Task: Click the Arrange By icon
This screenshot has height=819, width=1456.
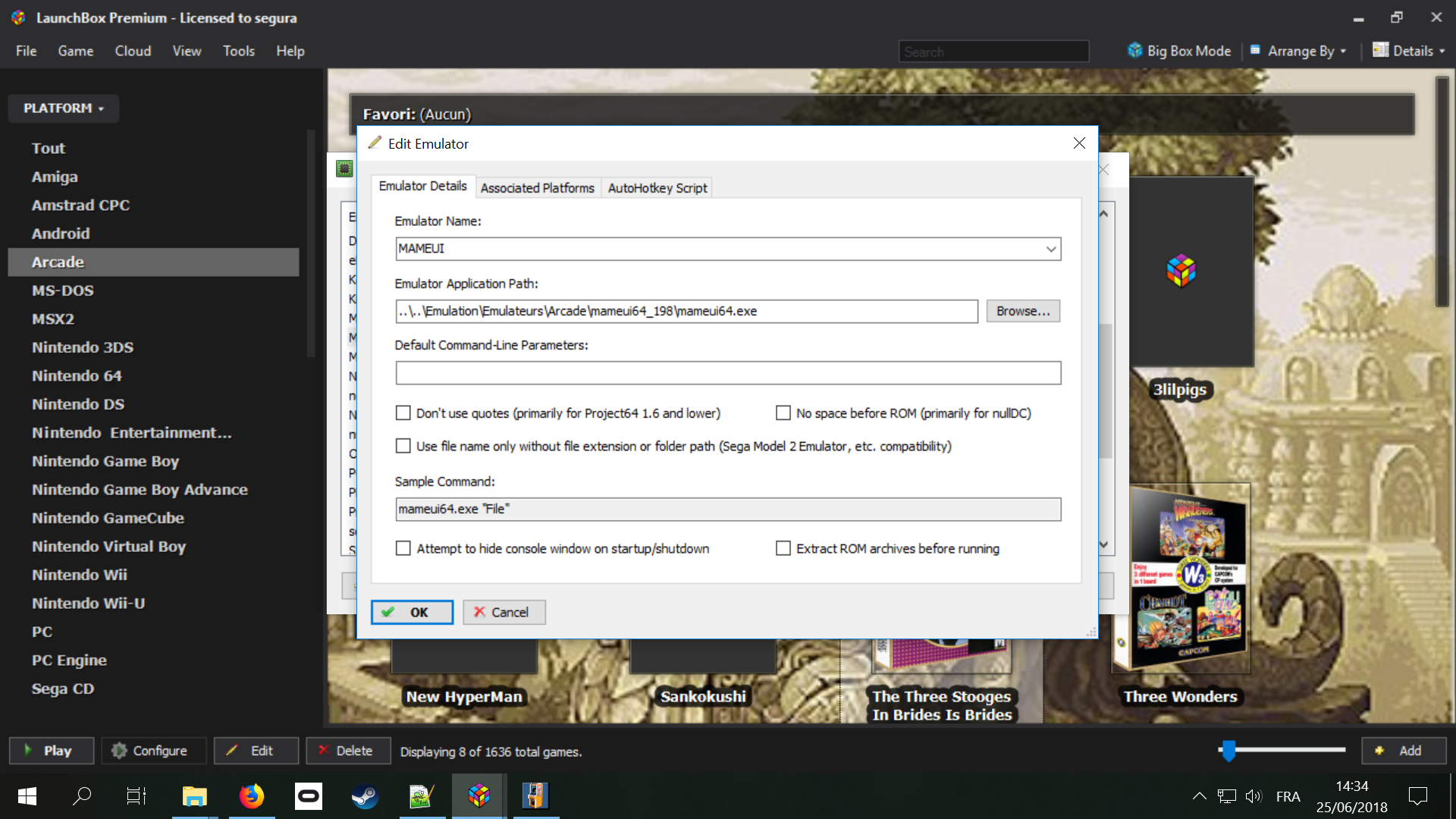Action: (1255, 50)
